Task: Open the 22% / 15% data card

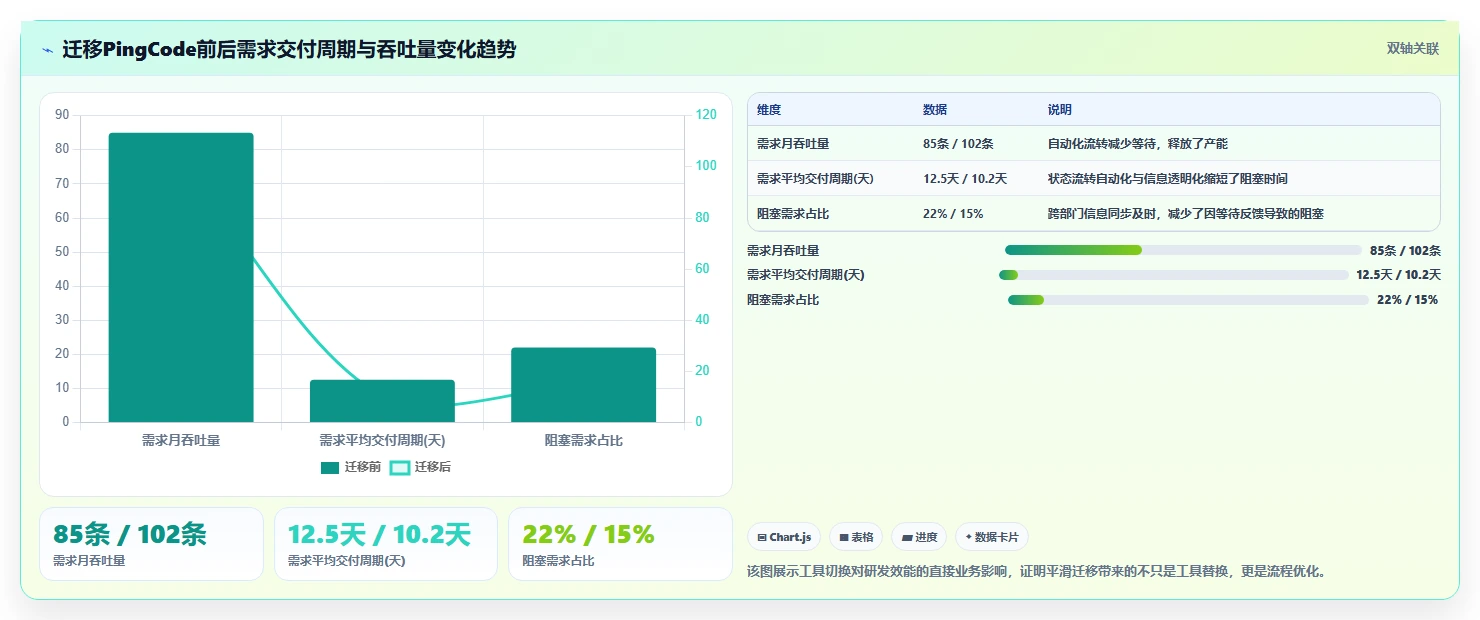Action: (x=620, y=544)
